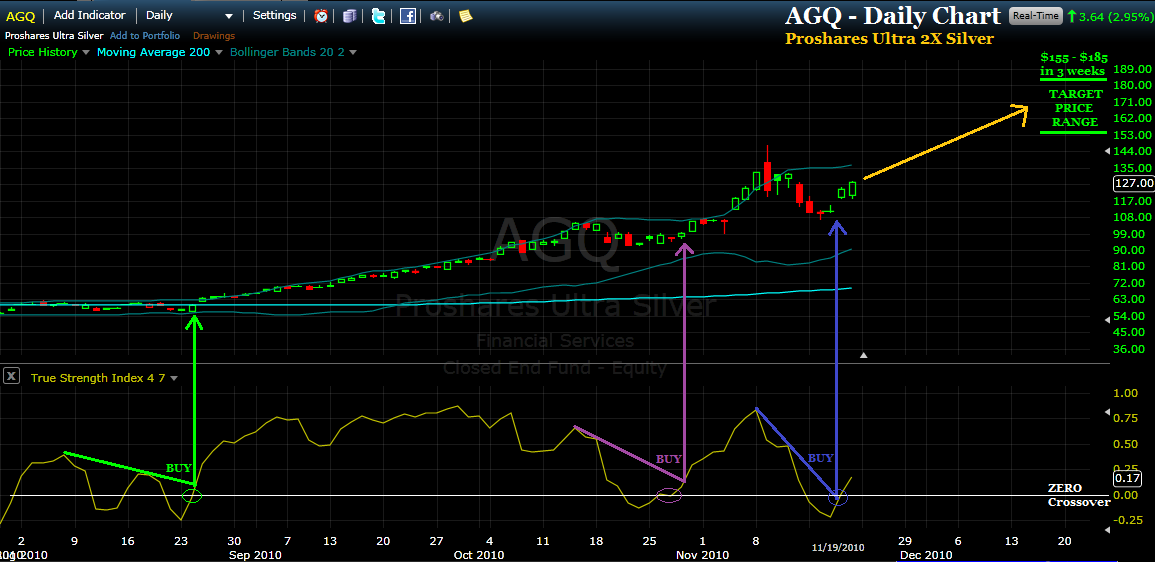Click the Moving Average 200 label
Viewport: 1155px width, 562px height.
pyautogui.click(x=153, y=52)
